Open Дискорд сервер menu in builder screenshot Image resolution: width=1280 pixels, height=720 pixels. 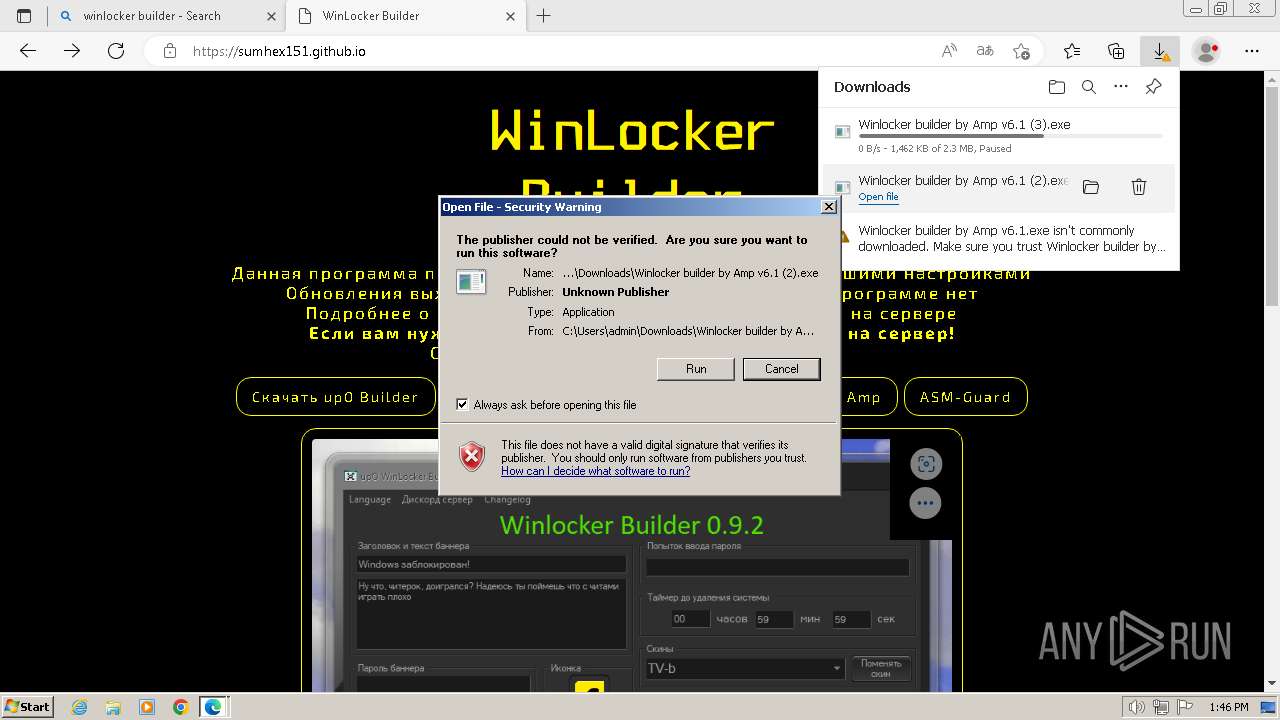(x=437, y=500)
